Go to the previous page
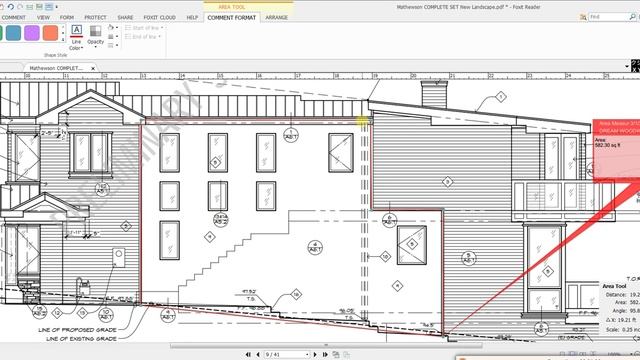Screen dimensions: 640x360 pos(258,354)
